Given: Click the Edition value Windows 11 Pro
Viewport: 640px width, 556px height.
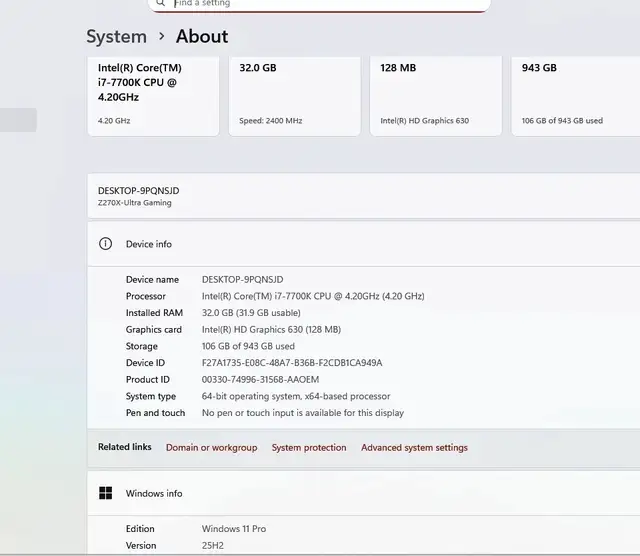Looking at the screenshot, I should [x=234, y=529].
